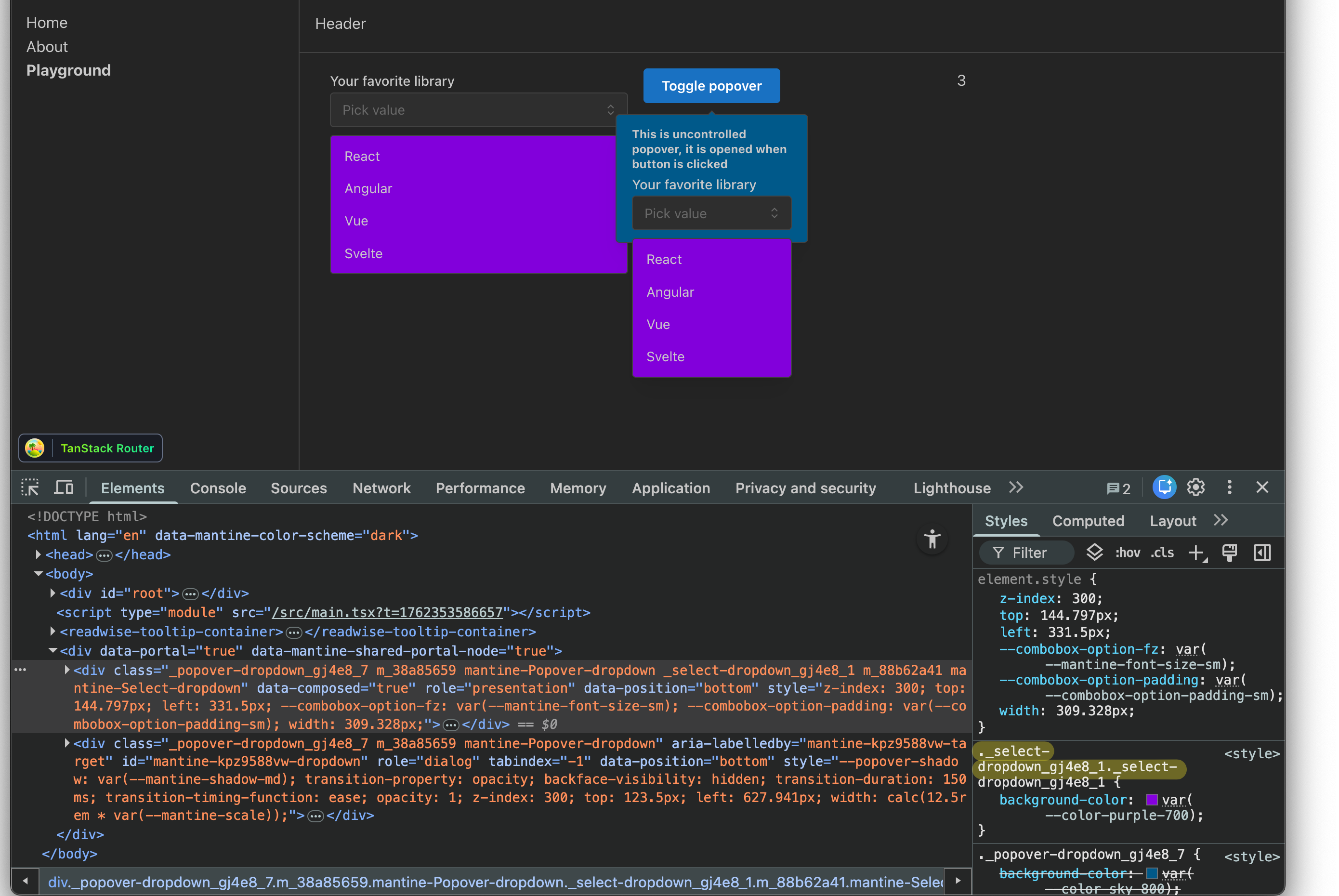Open the About navigation link
Image resolution: width=1339 pixels, height=896 pixels.
click(x=47, y=47)
